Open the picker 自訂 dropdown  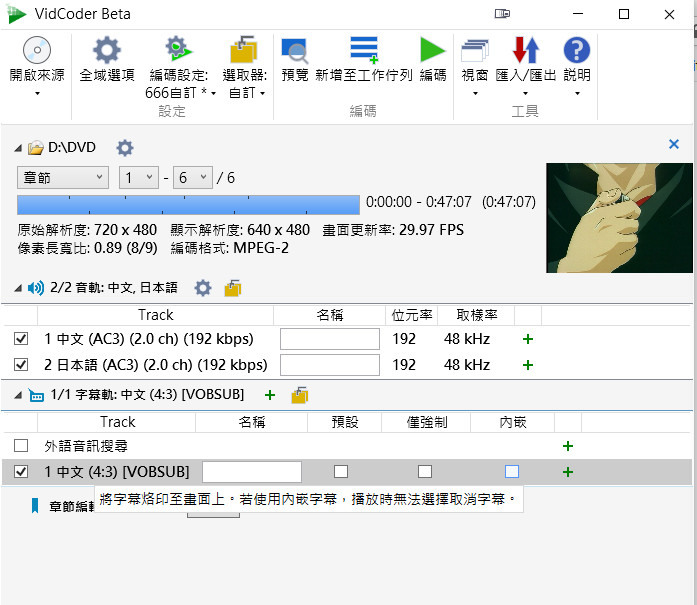(x=247, y=92)
